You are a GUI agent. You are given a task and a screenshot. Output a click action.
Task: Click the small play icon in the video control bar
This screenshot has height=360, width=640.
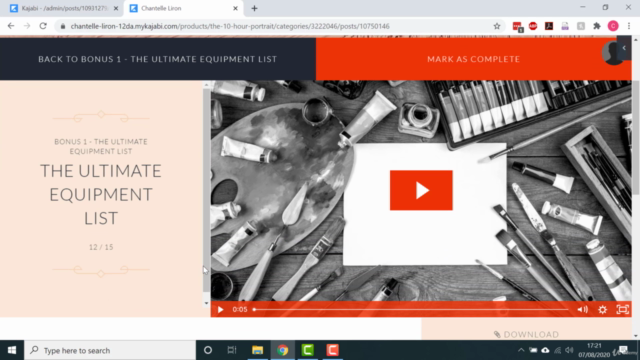tap(220, 310)
